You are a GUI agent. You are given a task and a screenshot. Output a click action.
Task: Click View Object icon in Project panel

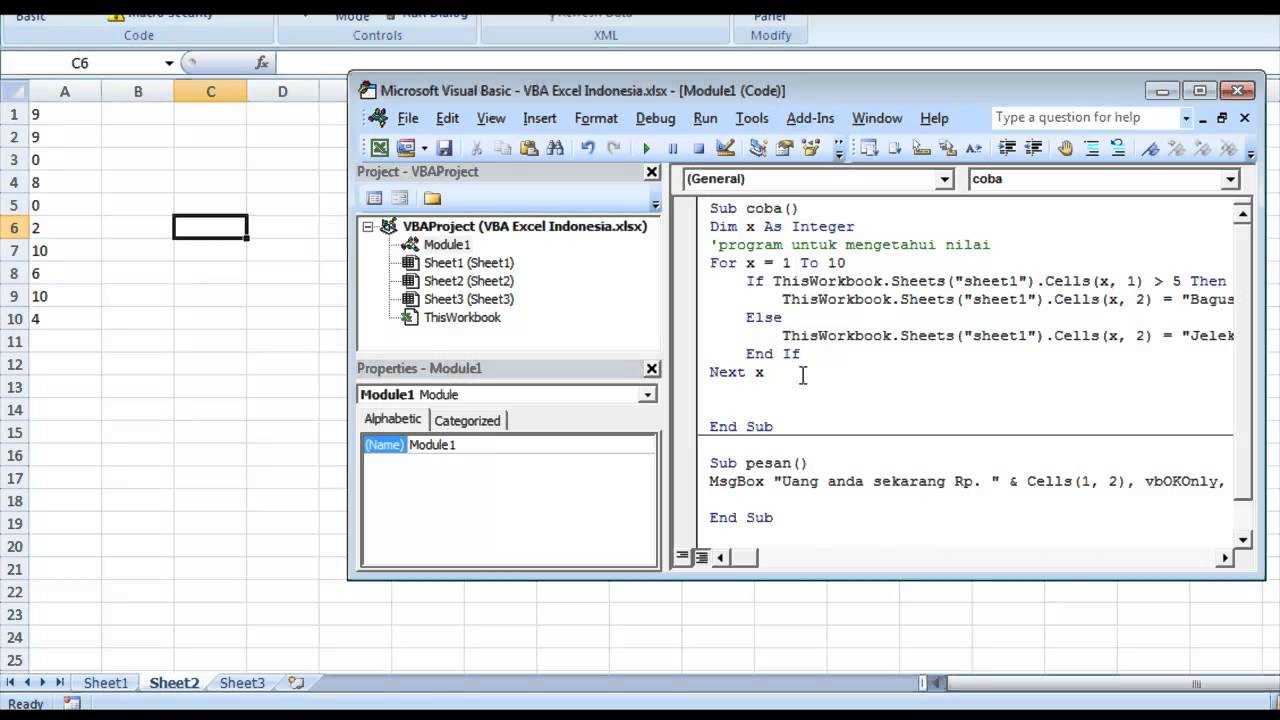click(399, 198)
